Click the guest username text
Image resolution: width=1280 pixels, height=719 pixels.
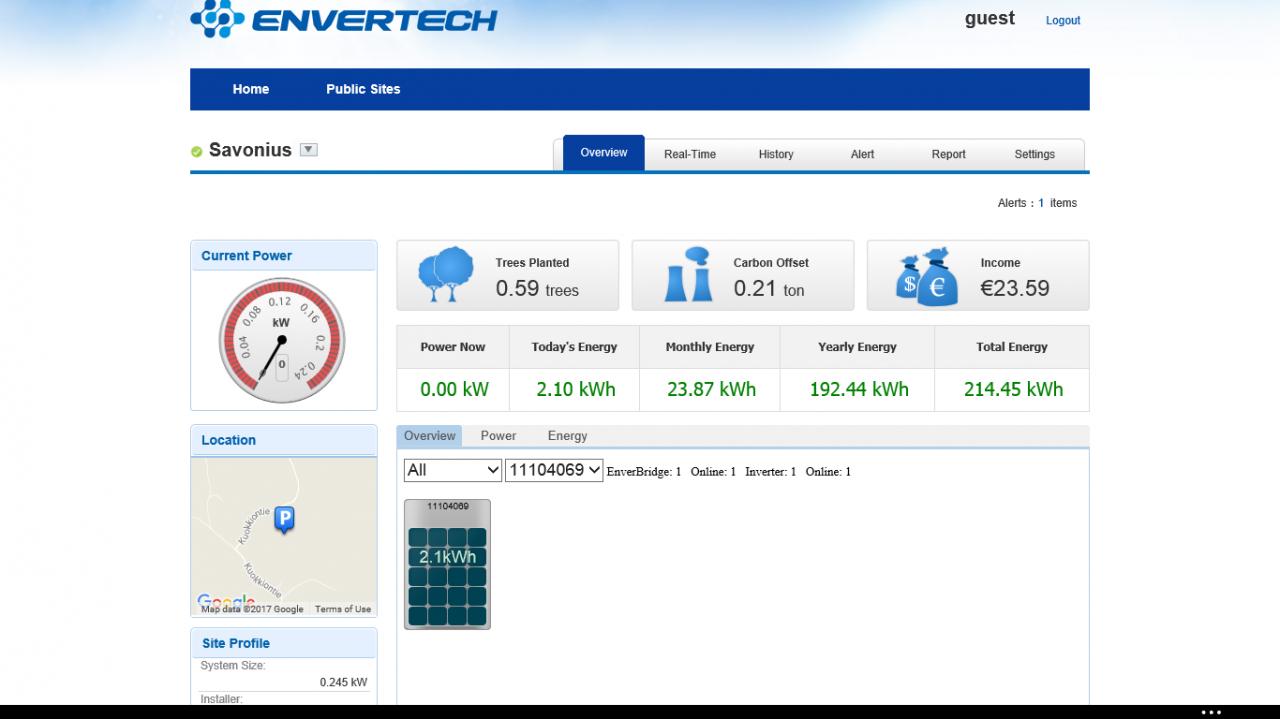click(x=990, y=18)
